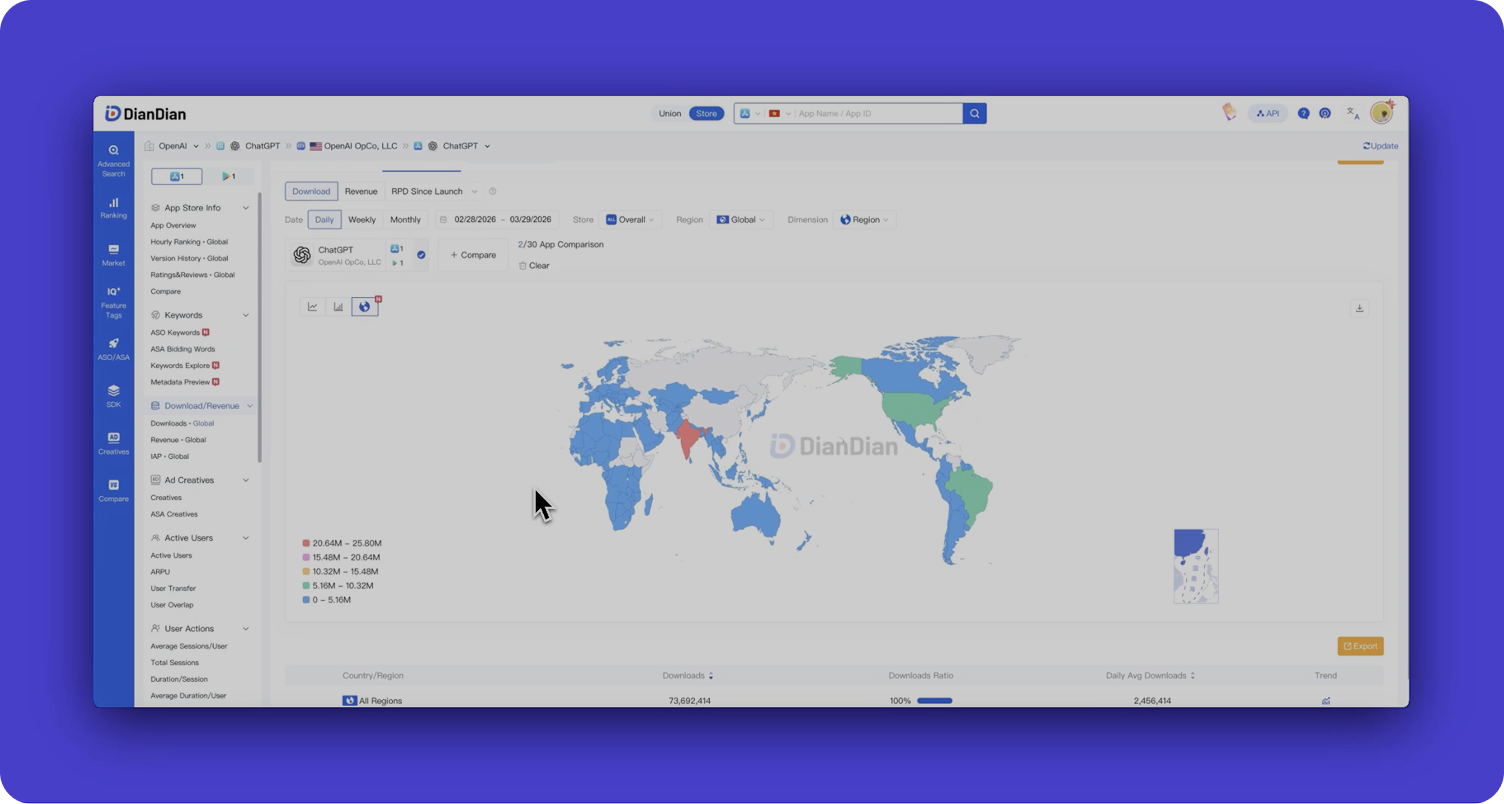Toggle the Union option in the header
This screenshot has width=1504, height=804.
click(x=669, y=114)
